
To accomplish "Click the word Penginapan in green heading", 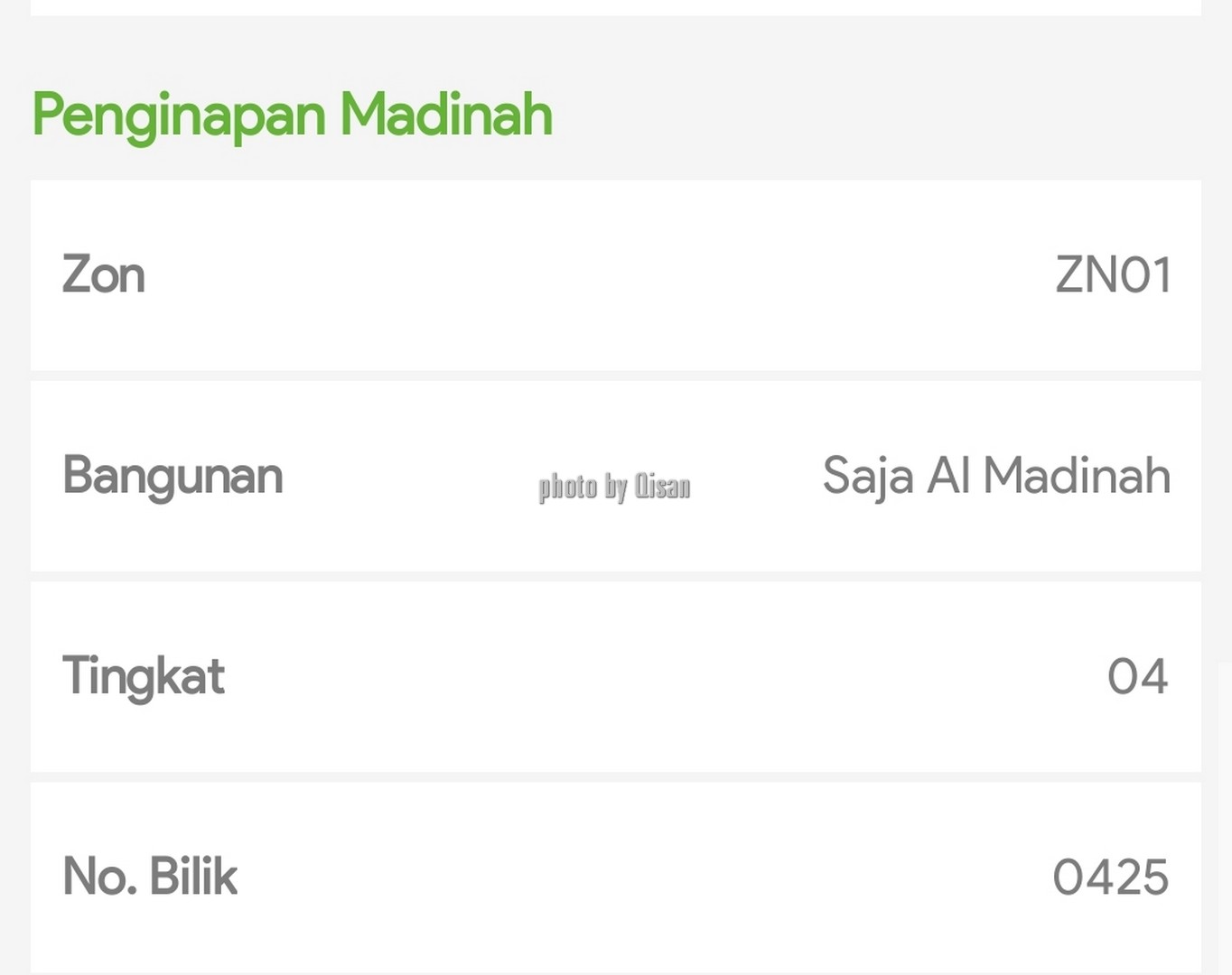I will [179, 117].
